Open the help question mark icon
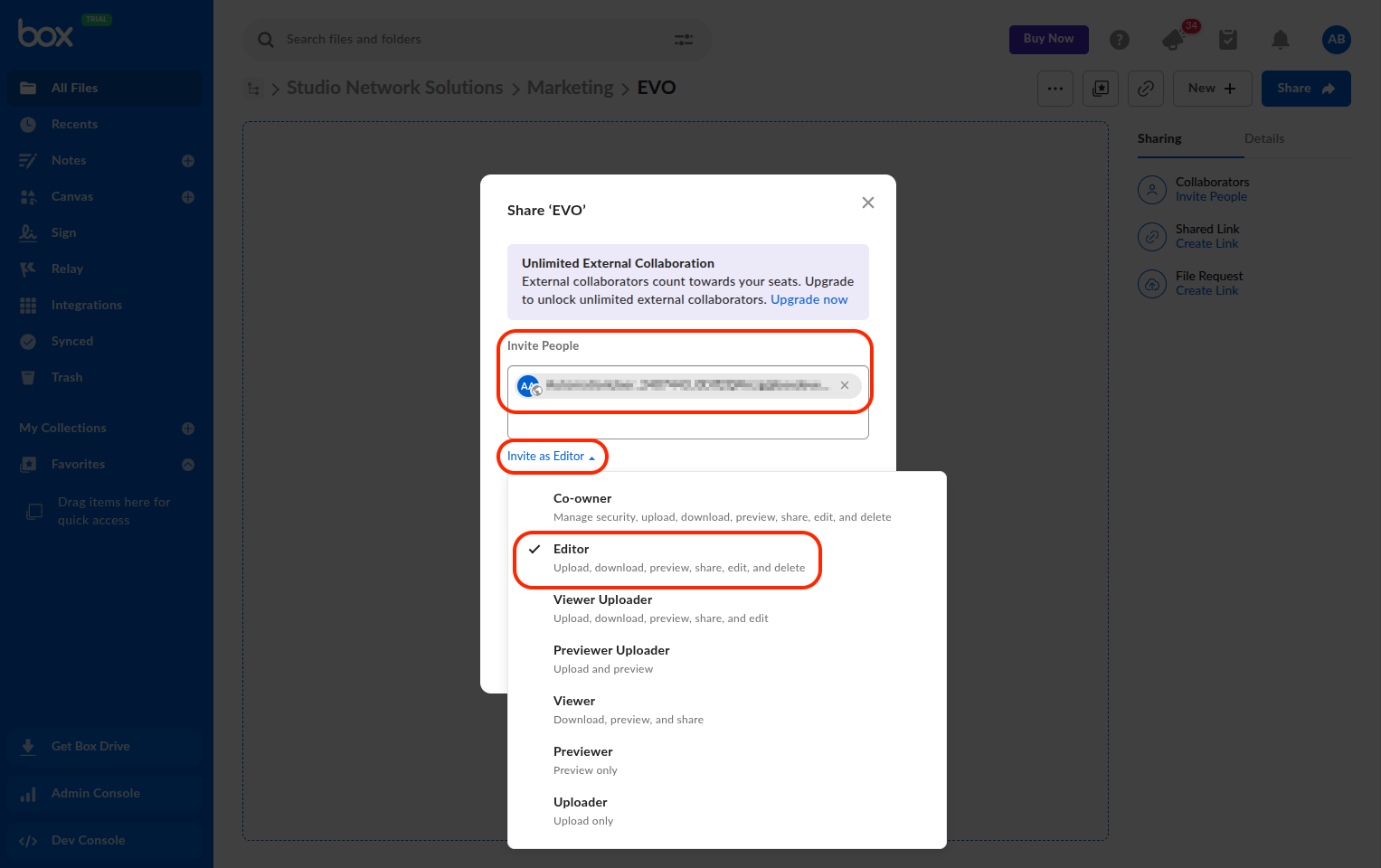The height and width of the screenshot is (868, 1381). 1120,40
